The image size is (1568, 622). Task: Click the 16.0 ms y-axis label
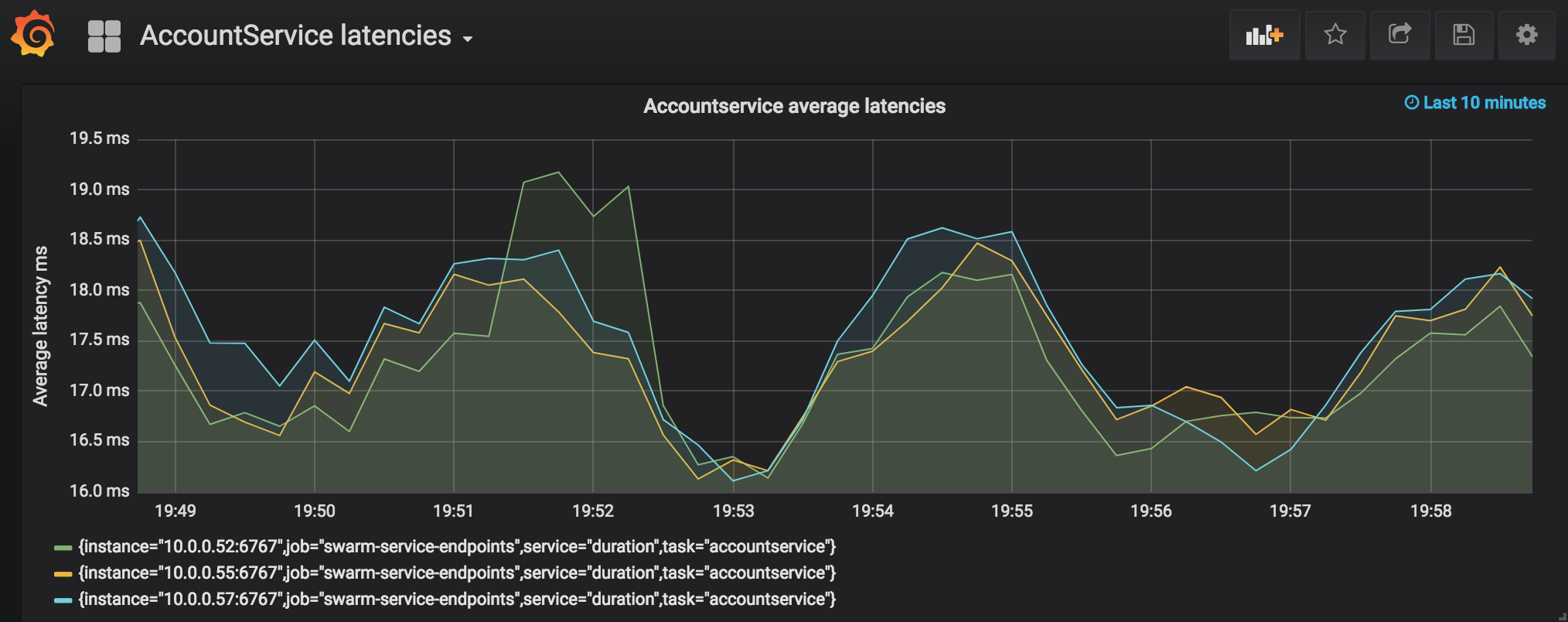pos(100,491)
